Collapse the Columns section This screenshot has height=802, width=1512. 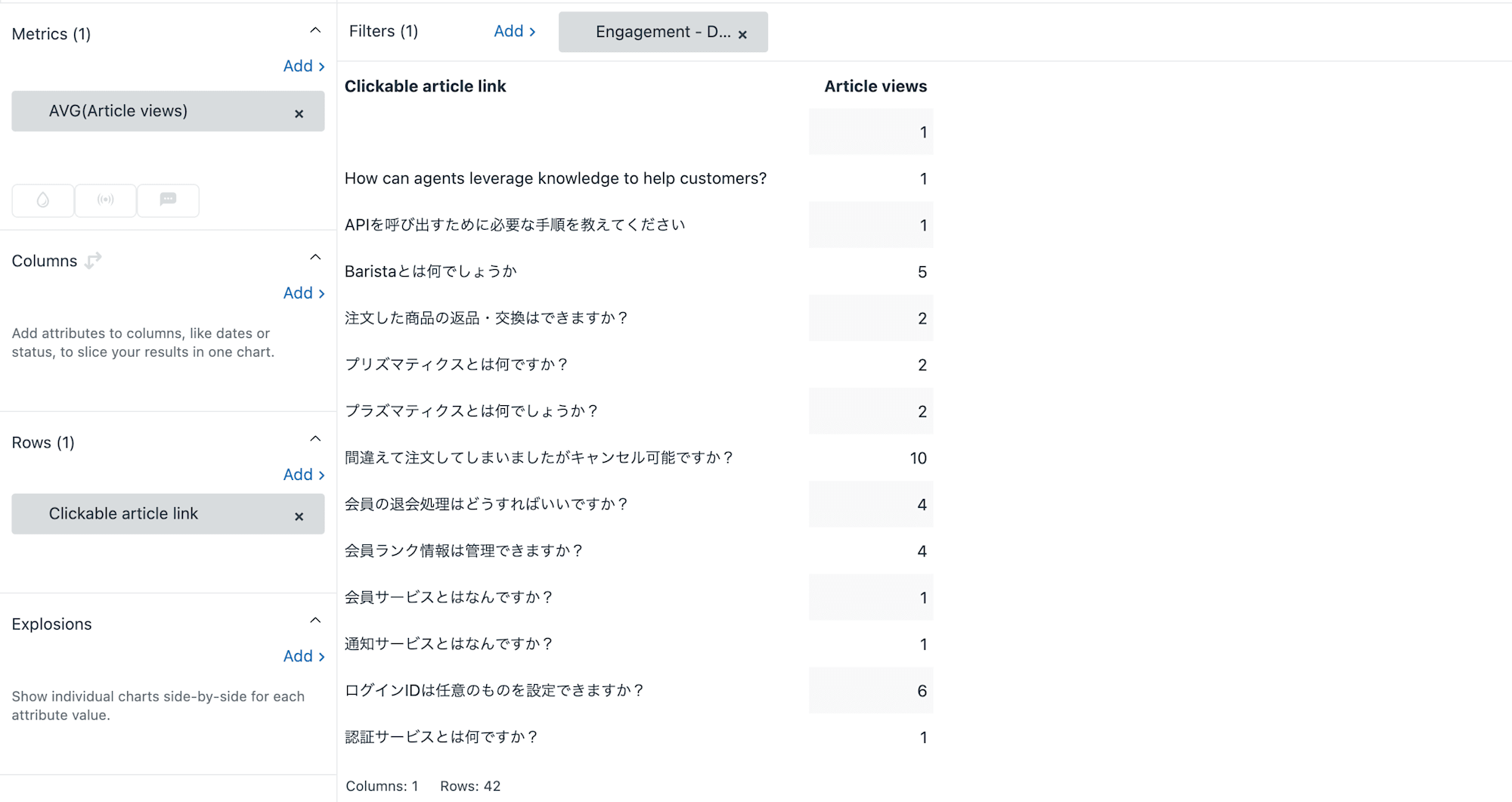(x=315, y=258)
